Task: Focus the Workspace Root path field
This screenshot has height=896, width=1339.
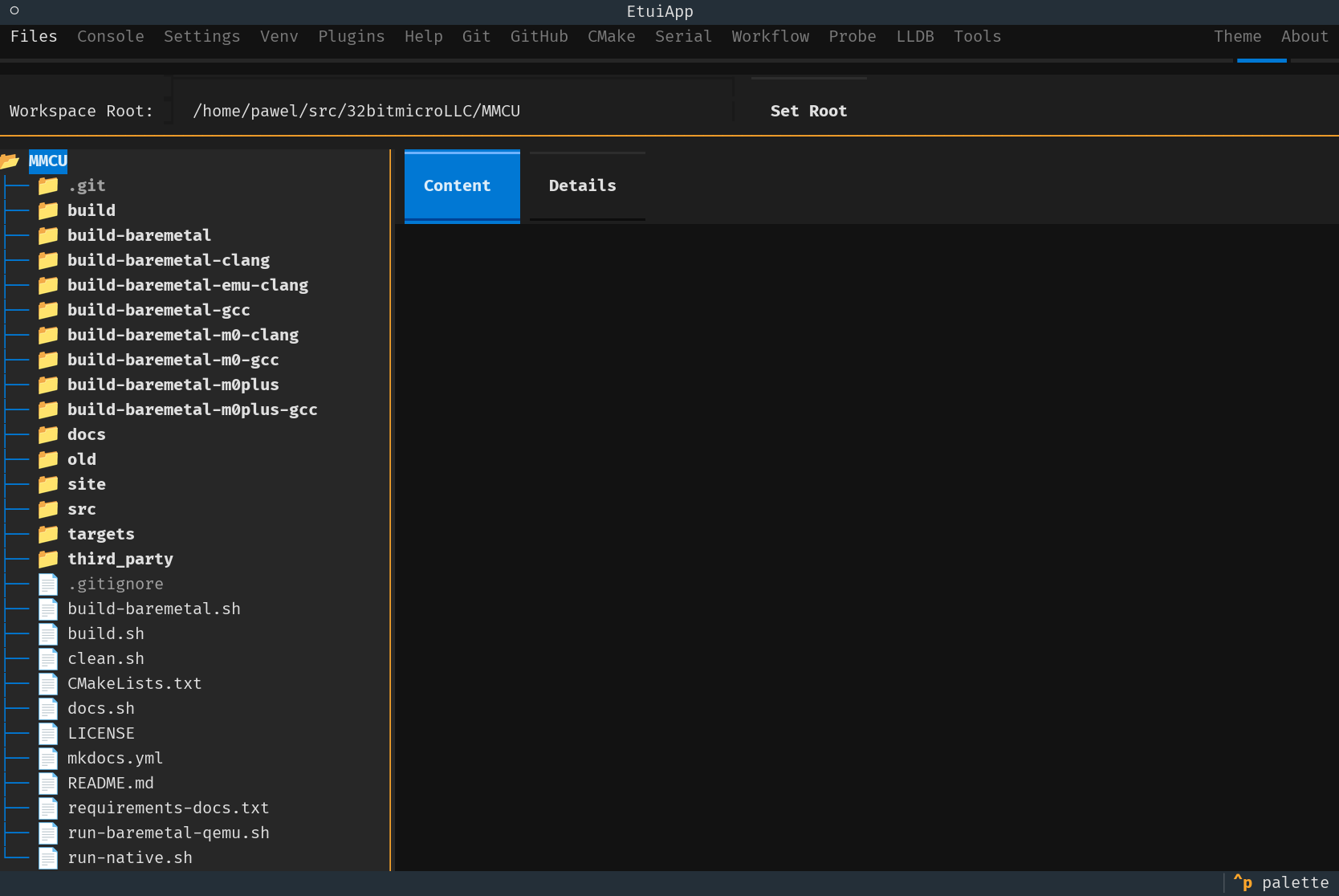Action: tap(453, 111)
